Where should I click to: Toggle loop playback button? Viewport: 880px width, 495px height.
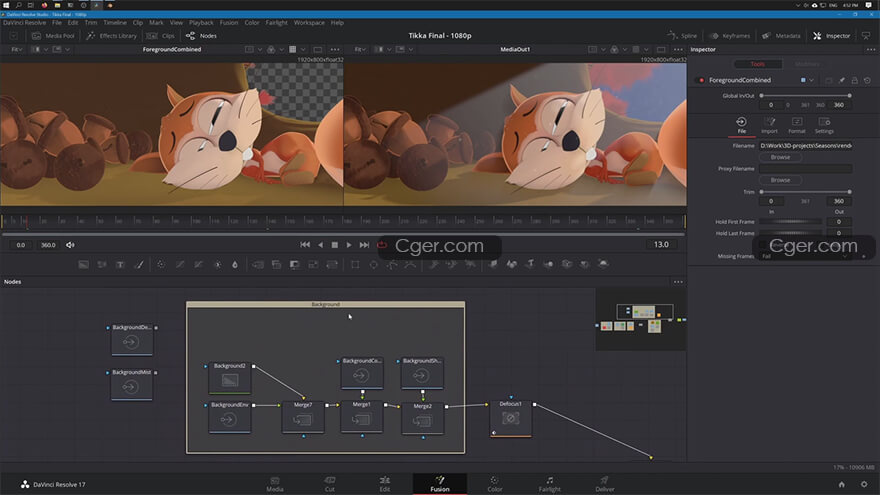(382, 245)
